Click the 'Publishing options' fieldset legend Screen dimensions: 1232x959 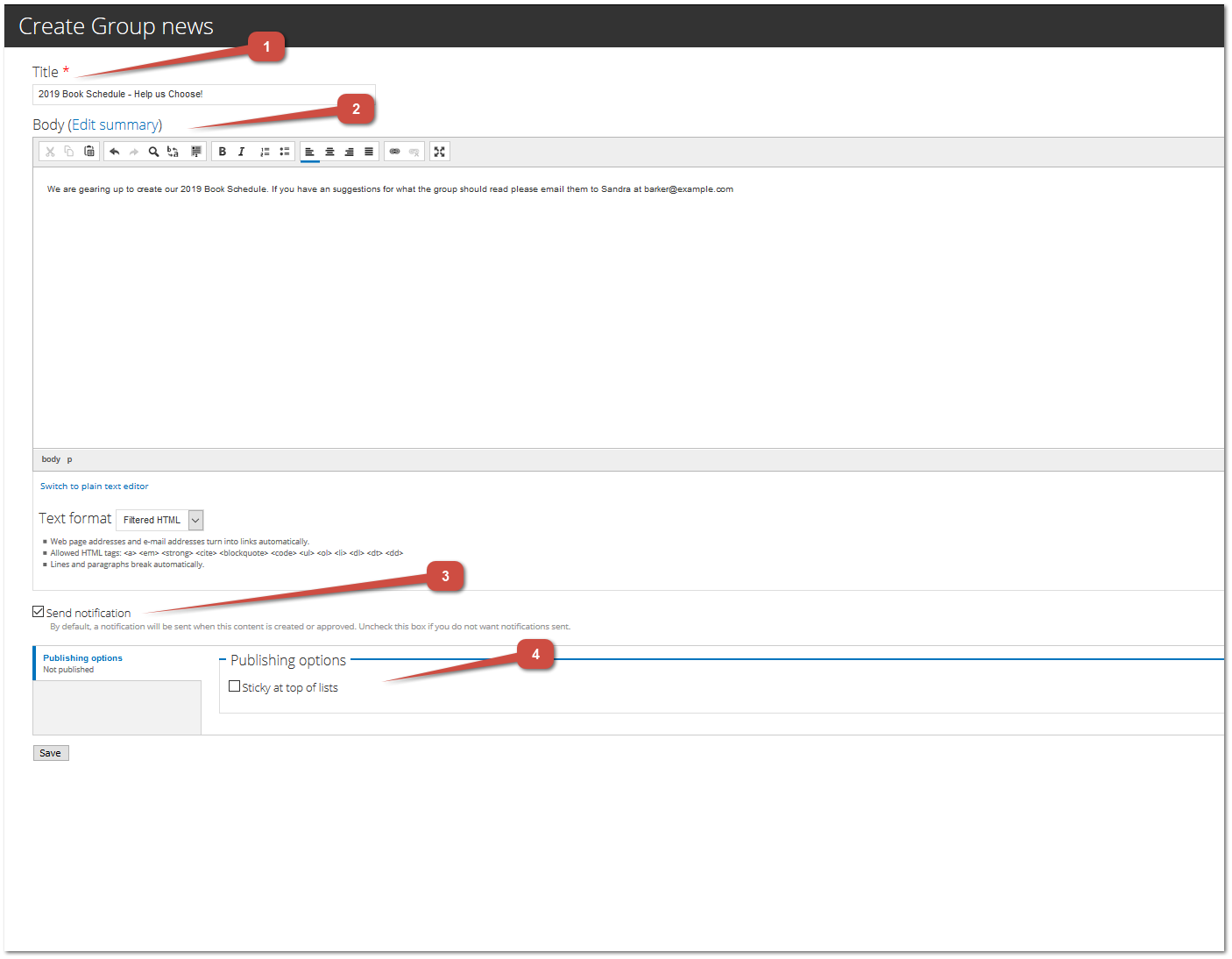click(x=288, y=660)
